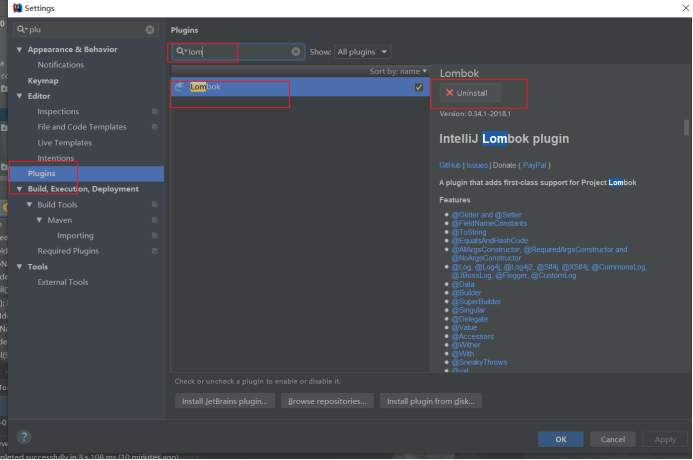The image size is (693, 460).
Task: Open the @ToString feature link
Action: 469,232
